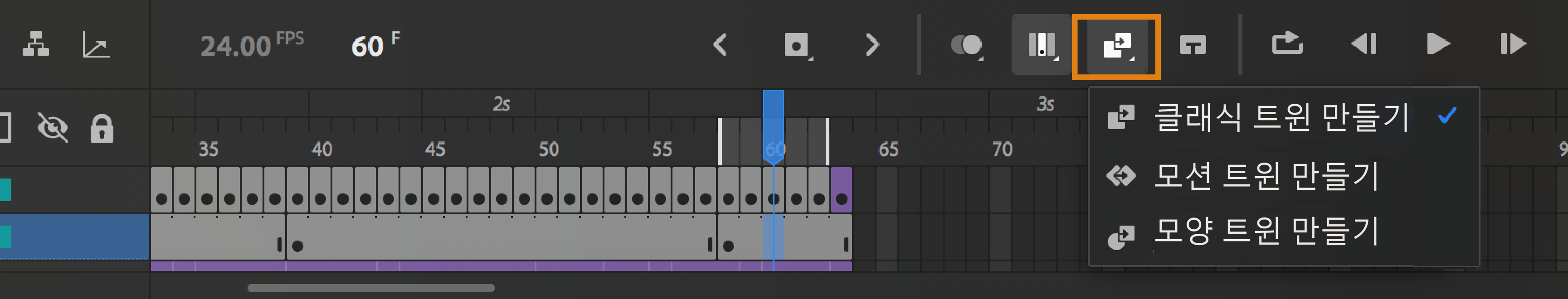
Task: Toggle the onion skin button
Action: click(x=967, y=44)
